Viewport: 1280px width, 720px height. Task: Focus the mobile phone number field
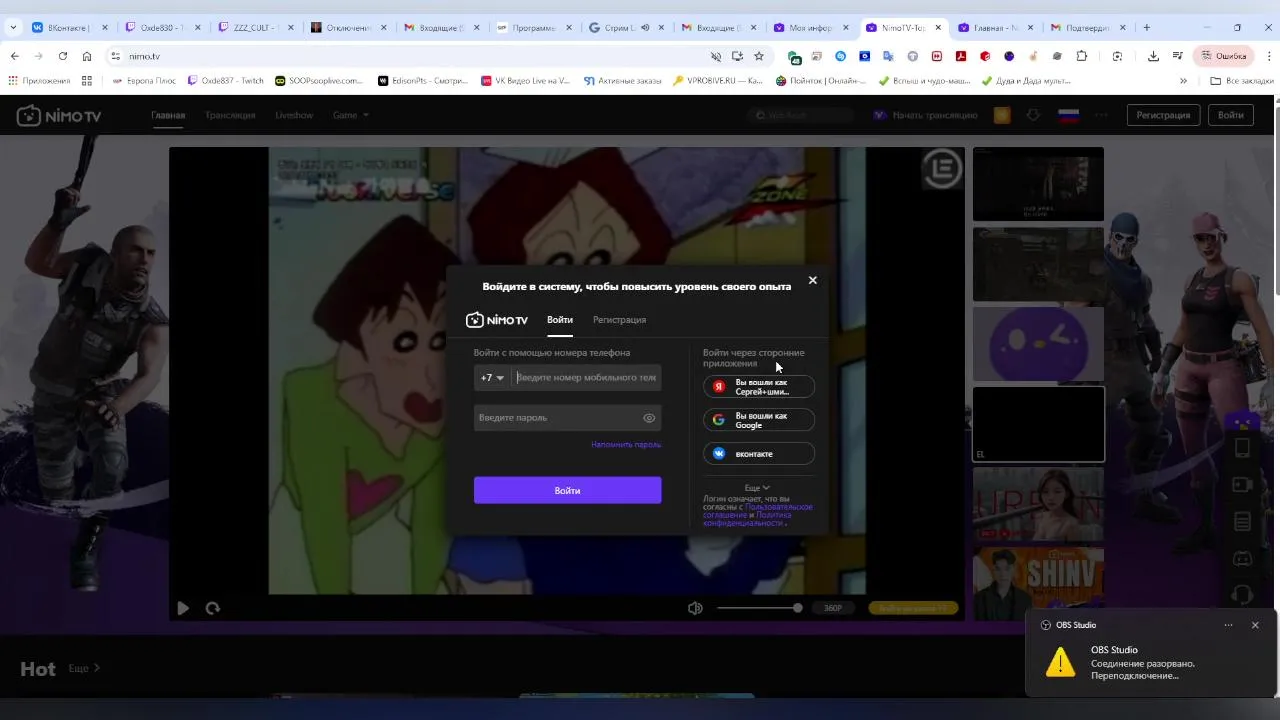point(586,378)
